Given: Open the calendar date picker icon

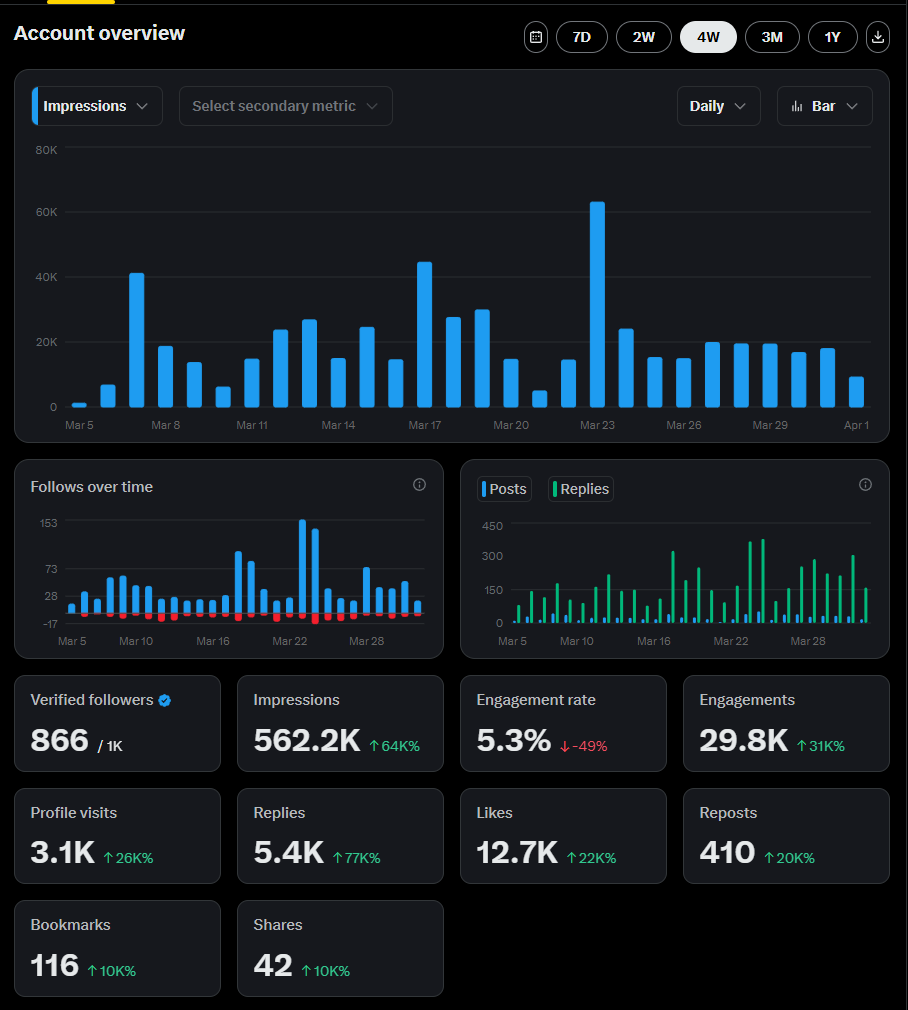Looking at the screenshot, I should pos(536,37).
